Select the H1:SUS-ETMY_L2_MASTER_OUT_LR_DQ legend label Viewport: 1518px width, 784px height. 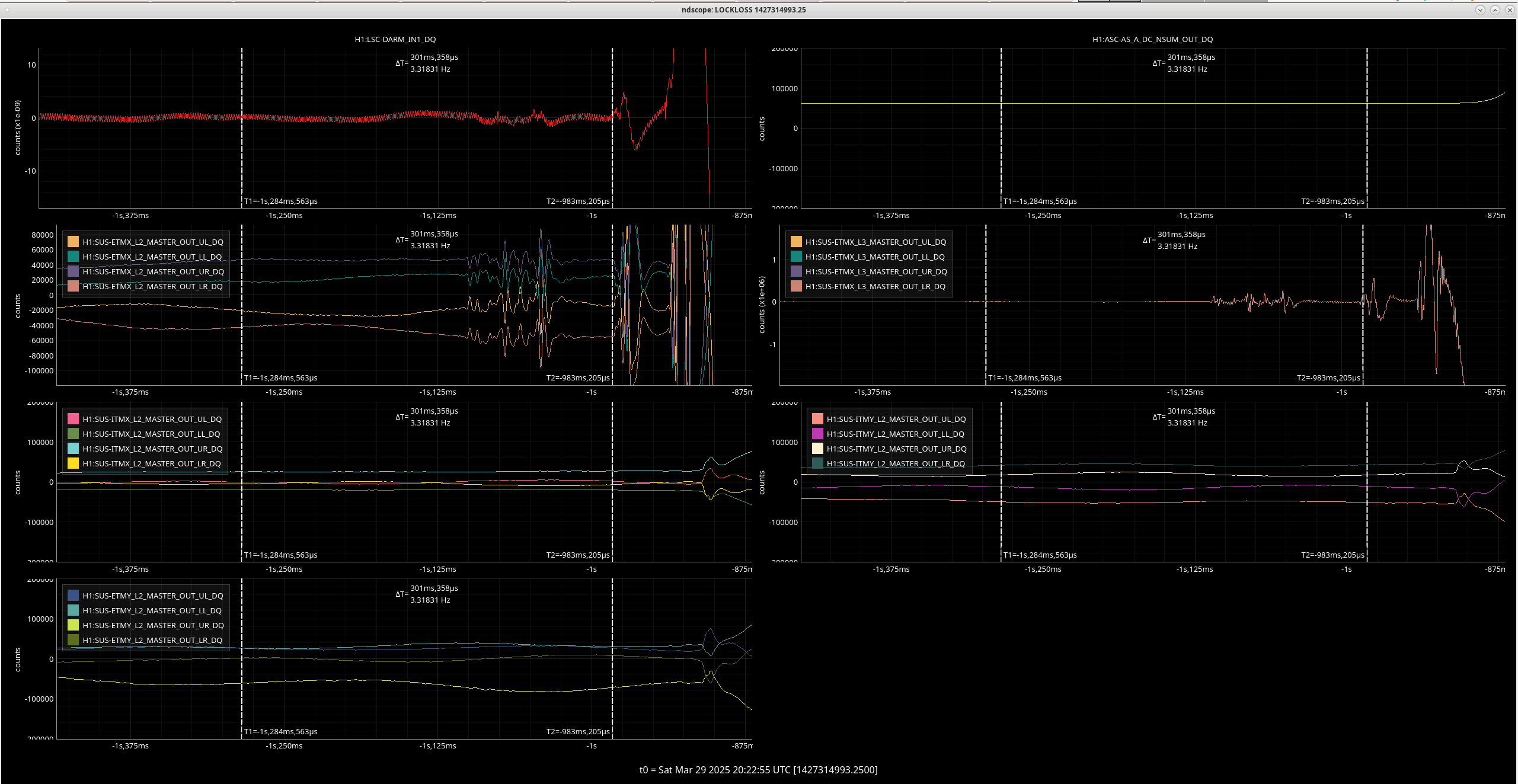click(x=152, y=640)
